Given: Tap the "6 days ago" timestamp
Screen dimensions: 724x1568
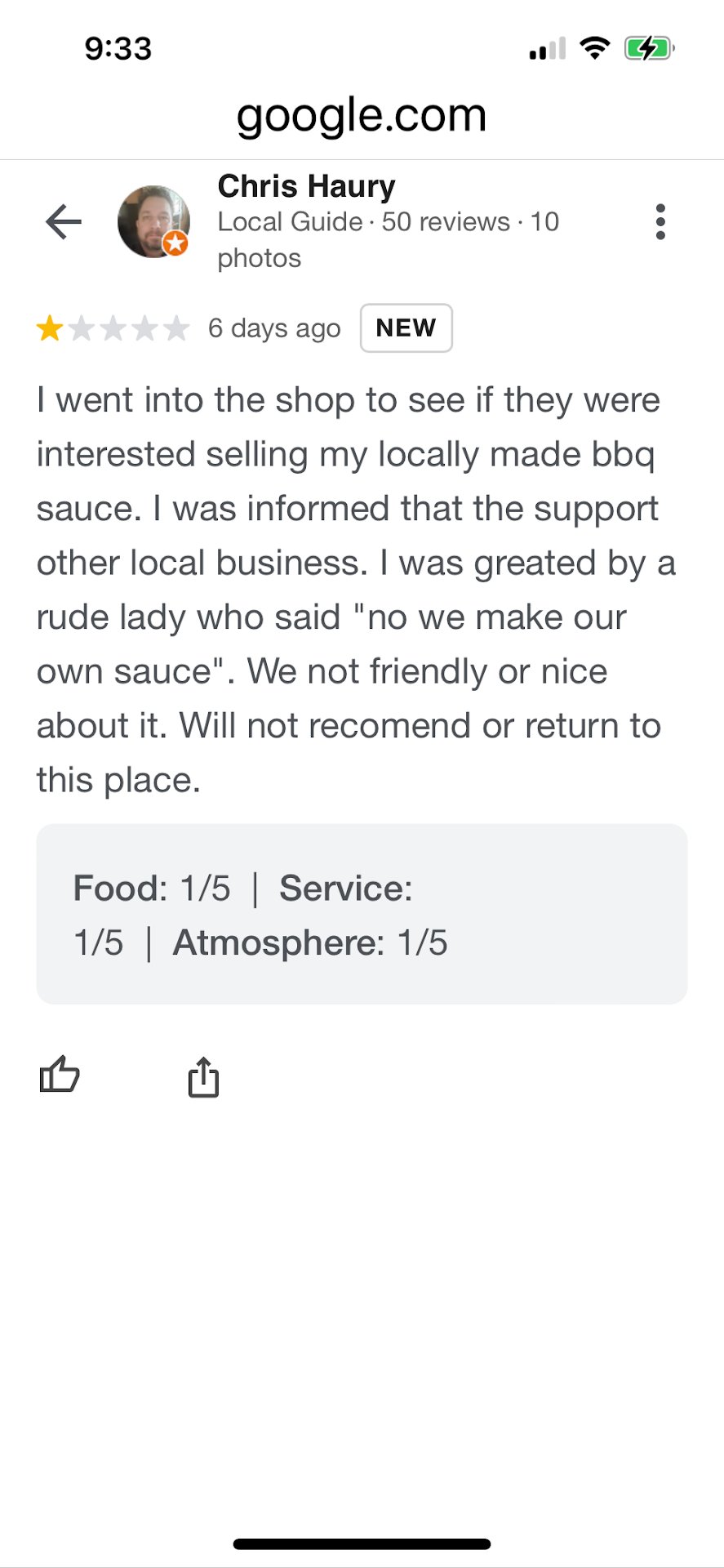Looking at the screenshot, I should coord(274,328).
